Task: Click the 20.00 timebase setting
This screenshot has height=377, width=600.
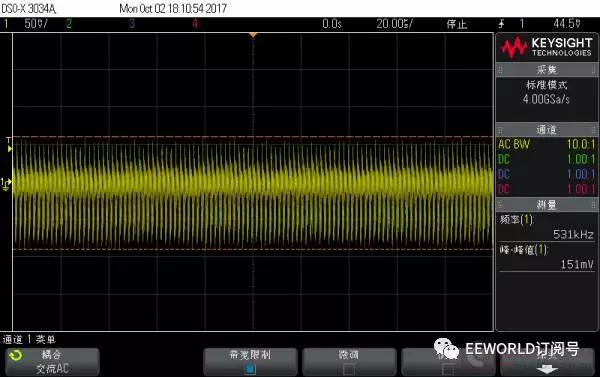Action: [394, 24]
